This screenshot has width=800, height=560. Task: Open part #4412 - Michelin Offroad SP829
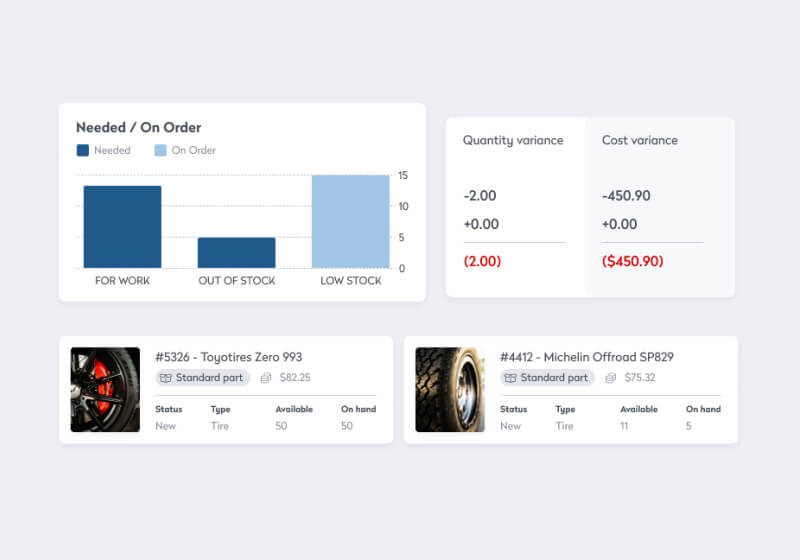(x=581, y=357)
